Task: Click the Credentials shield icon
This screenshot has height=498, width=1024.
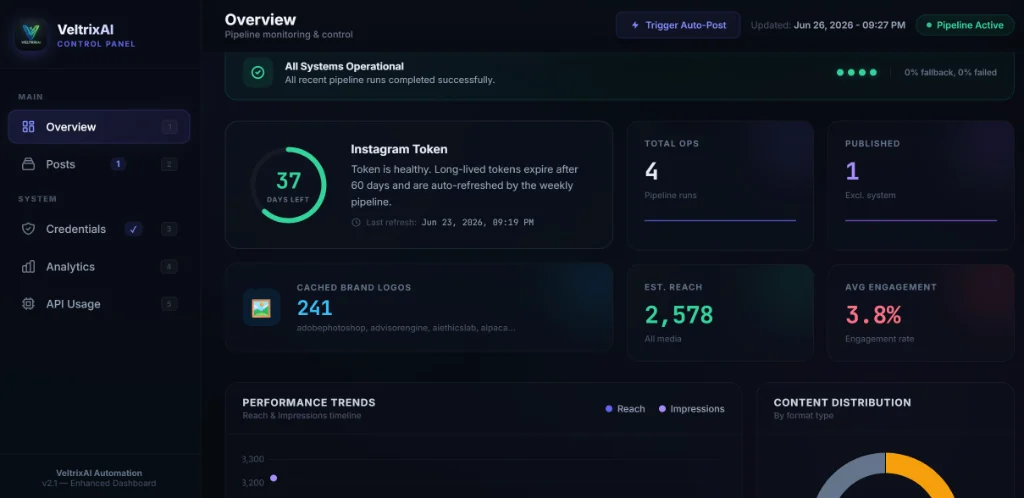Action: 28,229
